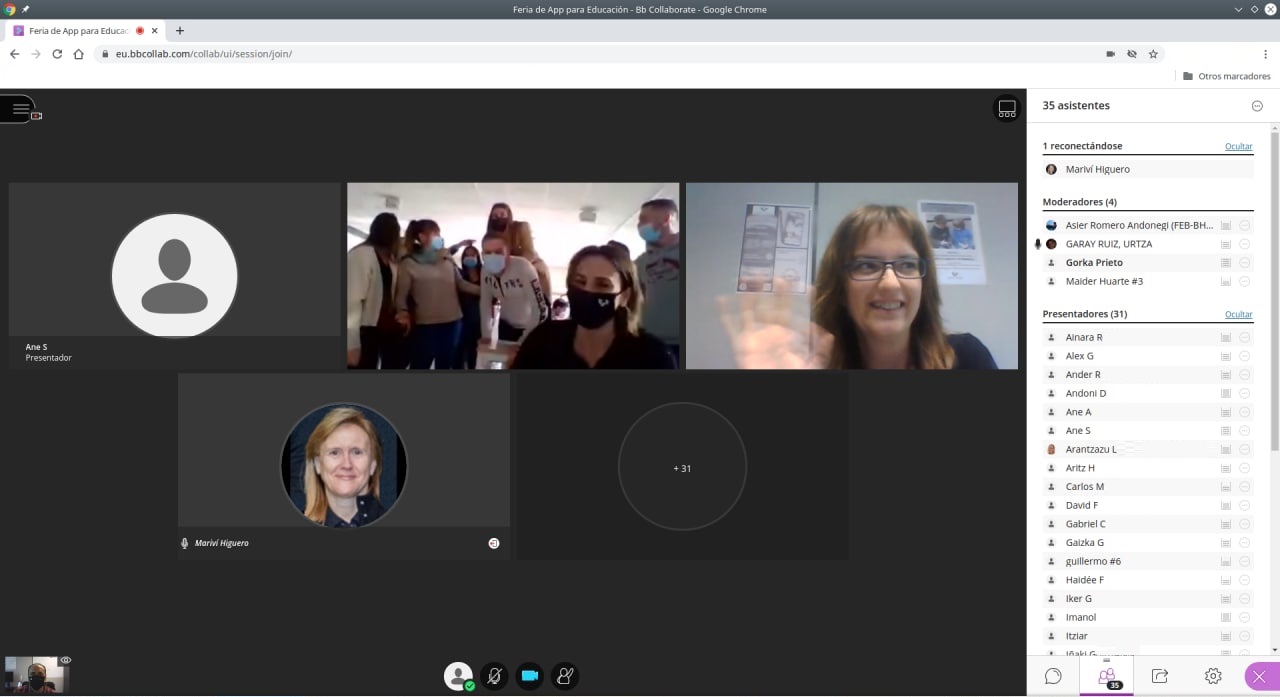Open the Share Content panel tab

coord(1160,676)
